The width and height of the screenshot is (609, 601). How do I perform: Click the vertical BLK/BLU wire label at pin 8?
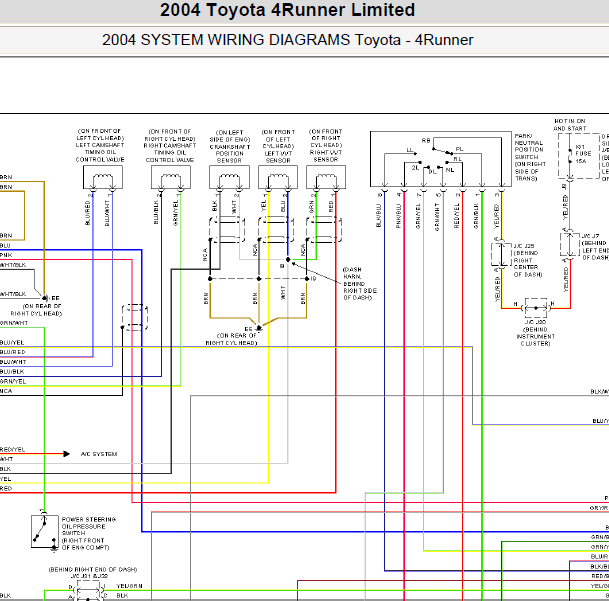379,215
